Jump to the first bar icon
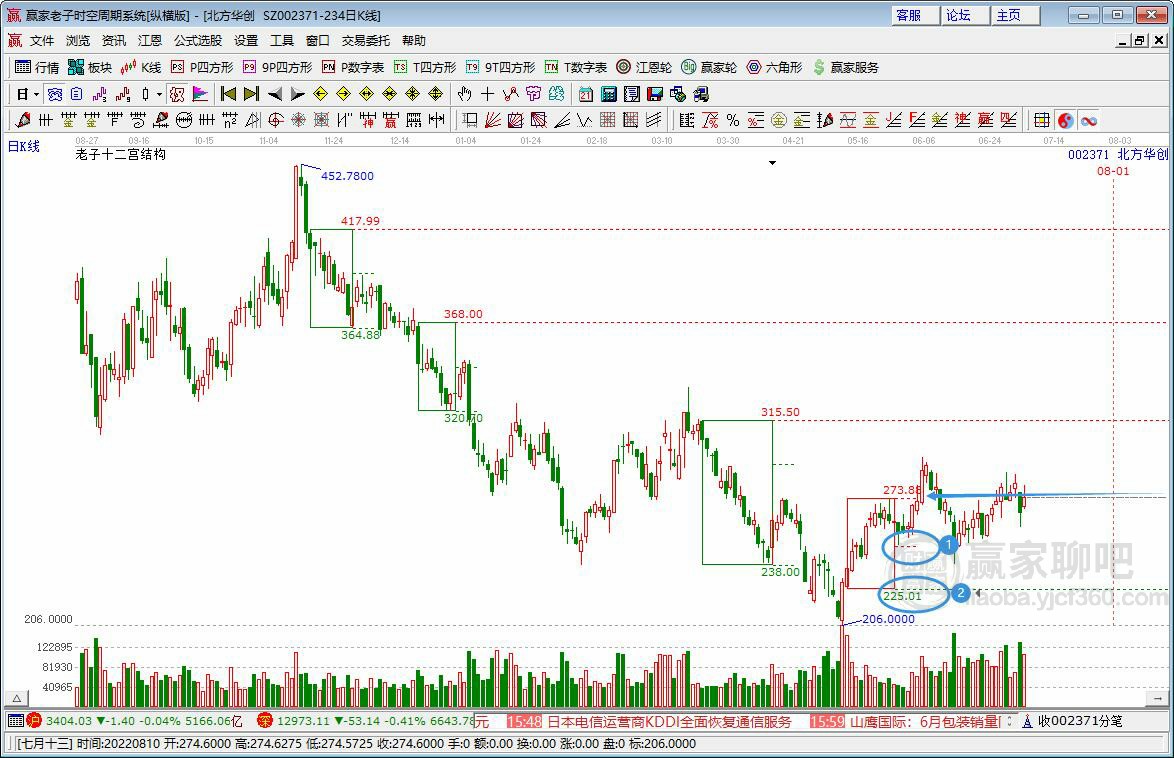This screenshot has height=758, width=1174. [228, 94]
